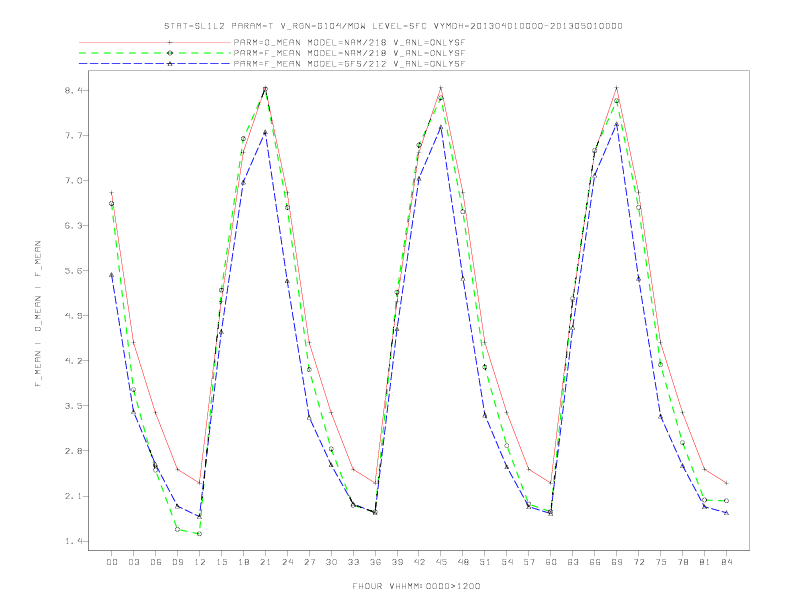Select legend entry PARM=O_MEAN MODEL=NAM/218

click(349, 43)
